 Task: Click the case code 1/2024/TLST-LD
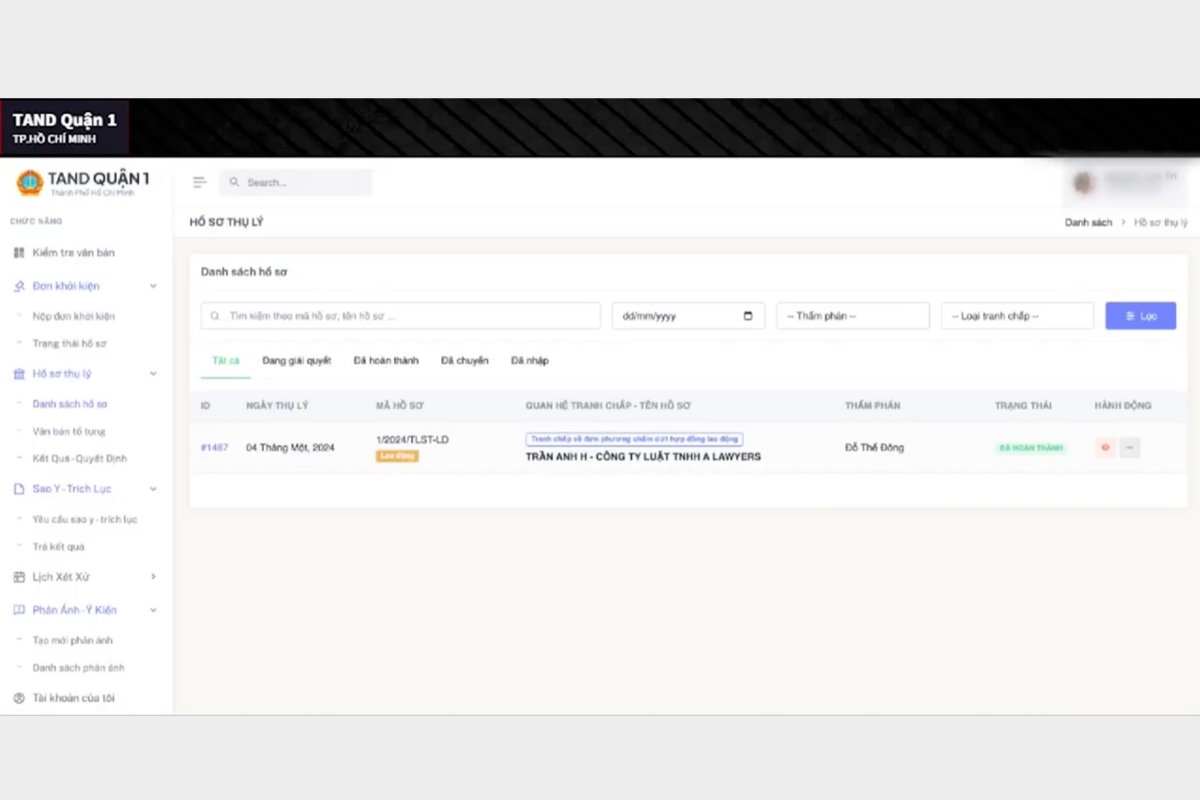pos(412,440)
